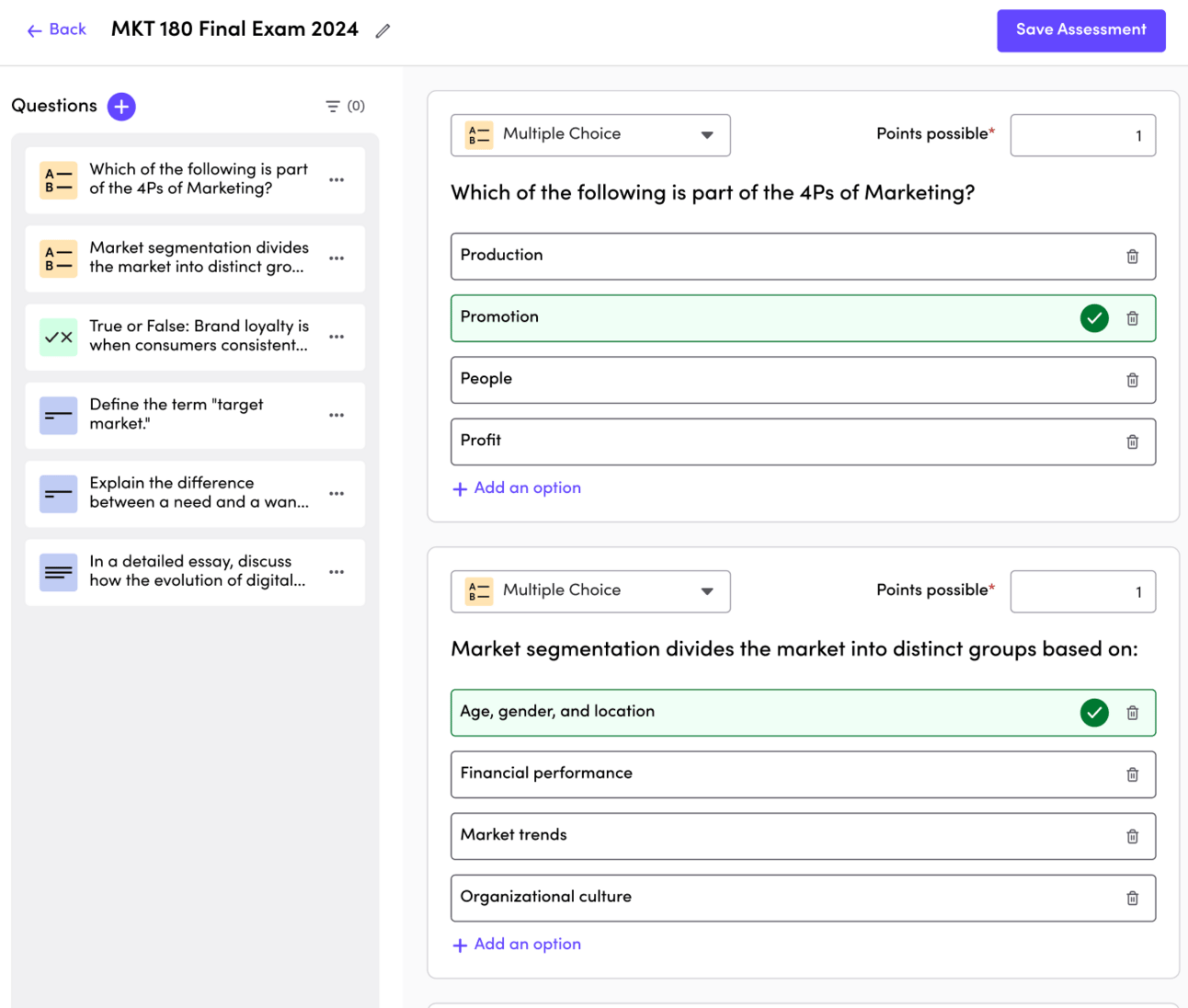Screen dimensions: 1188x1008
Task: Click the question text about market segmentation groups
Action: pyautogui.click(x=794, y=649)
